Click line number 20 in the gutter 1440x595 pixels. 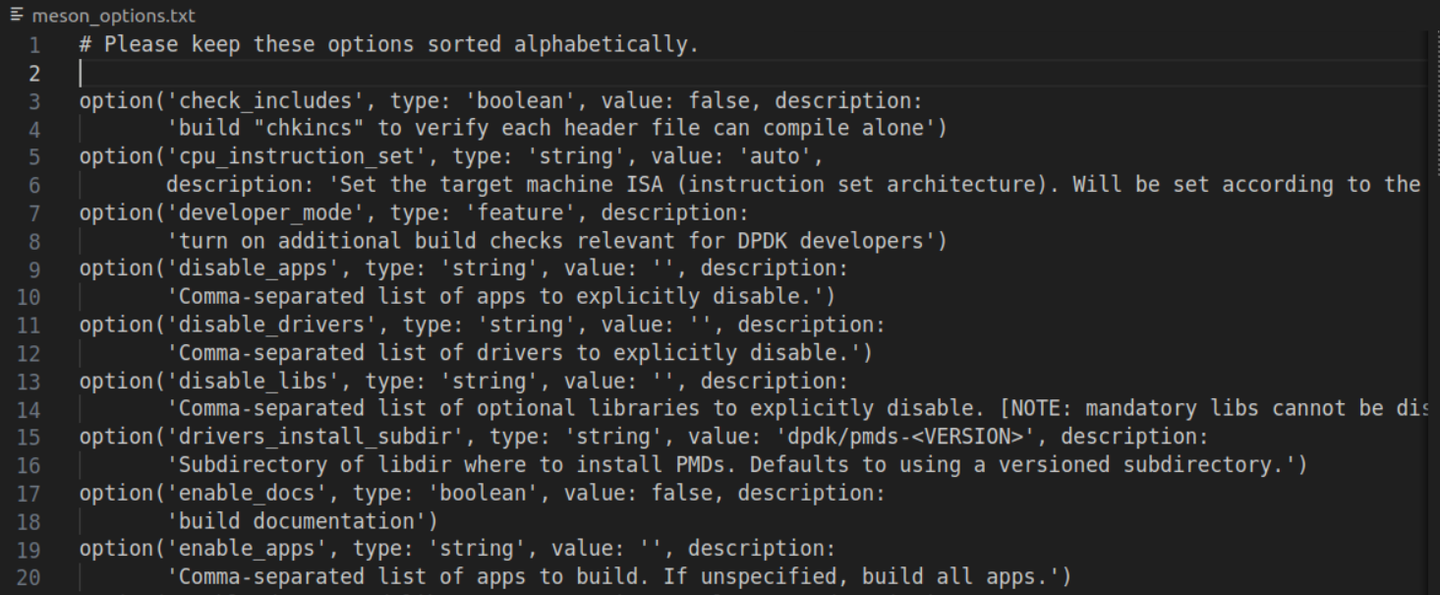[x=29, y=577]
